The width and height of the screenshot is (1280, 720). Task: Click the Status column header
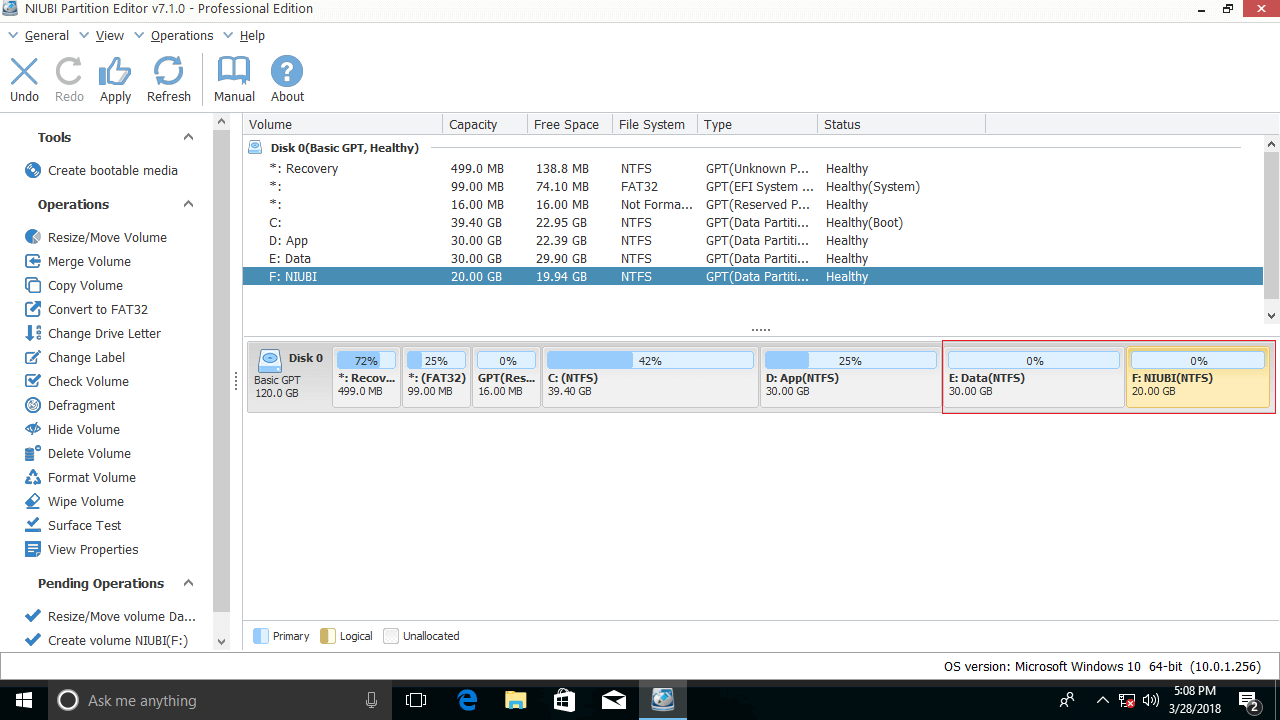pyautogui.click(x=901, y=124)
